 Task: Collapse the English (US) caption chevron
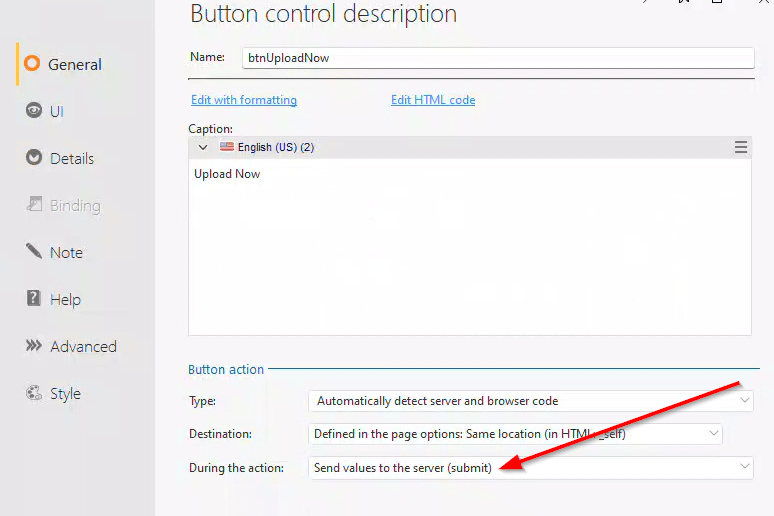point(203,147)
